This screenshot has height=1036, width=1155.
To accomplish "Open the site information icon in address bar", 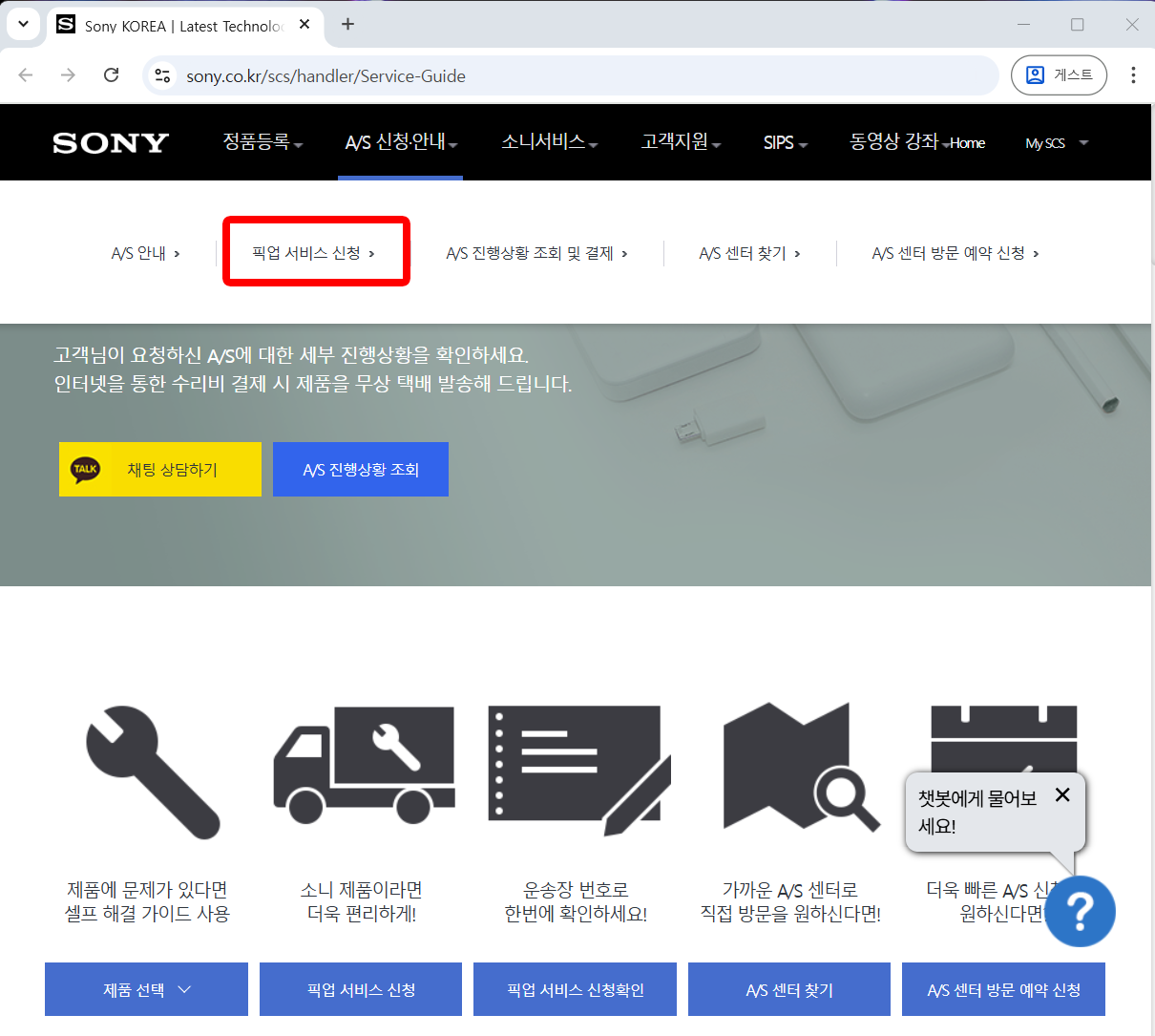I will click(162, 75).
